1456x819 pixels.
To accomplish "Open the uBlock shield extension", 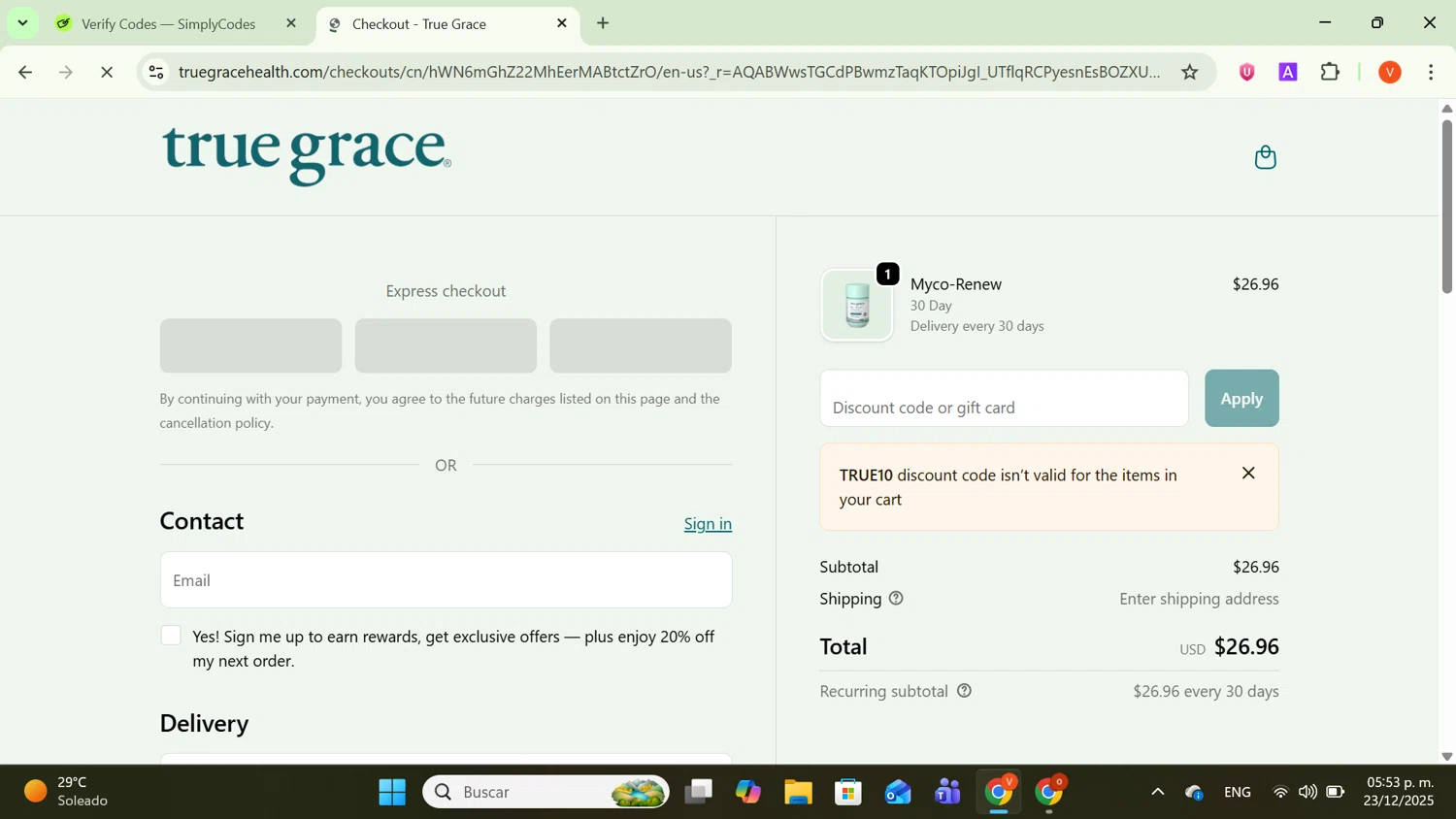I will coord(1247,72).
